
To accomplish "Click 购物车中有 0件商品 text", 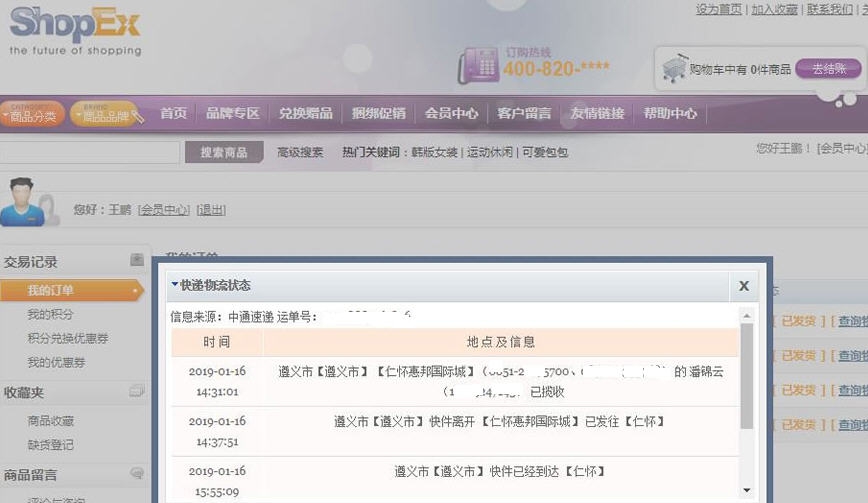I will [740, 69].
